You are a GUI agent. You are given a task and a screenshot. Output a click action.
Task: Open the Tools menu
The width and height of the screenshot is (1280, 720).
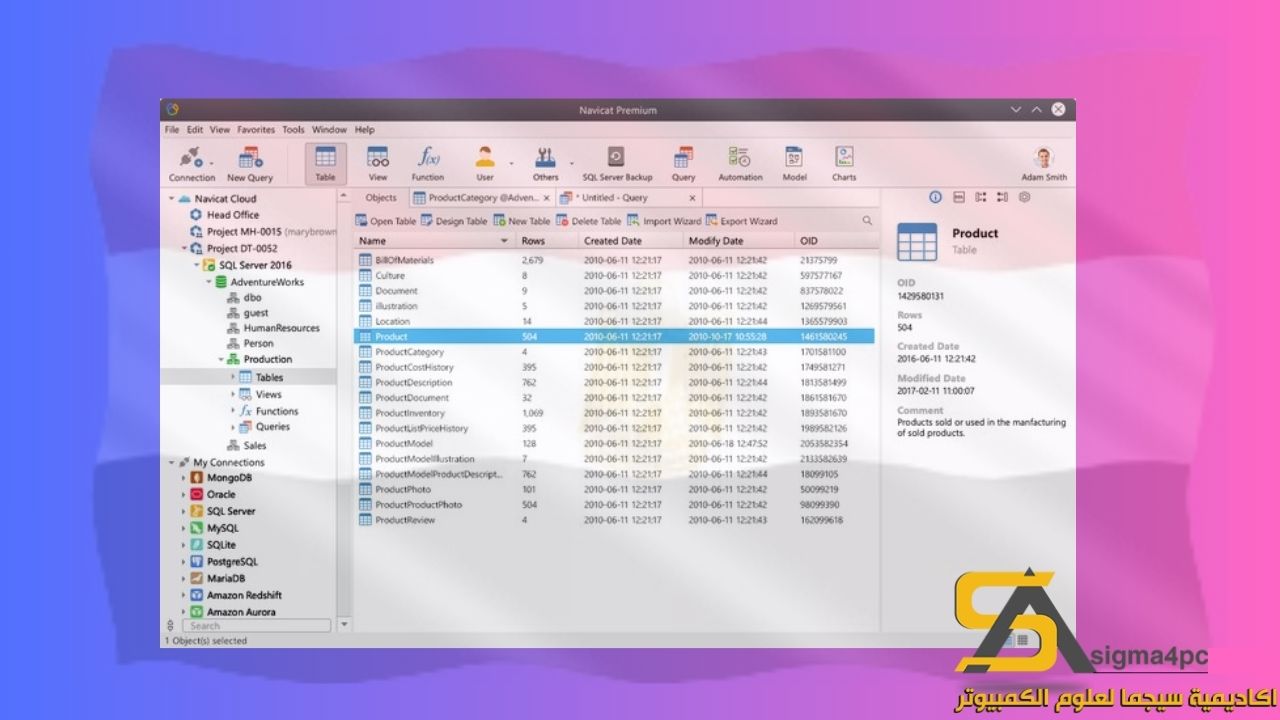click(x=293, y=130)
